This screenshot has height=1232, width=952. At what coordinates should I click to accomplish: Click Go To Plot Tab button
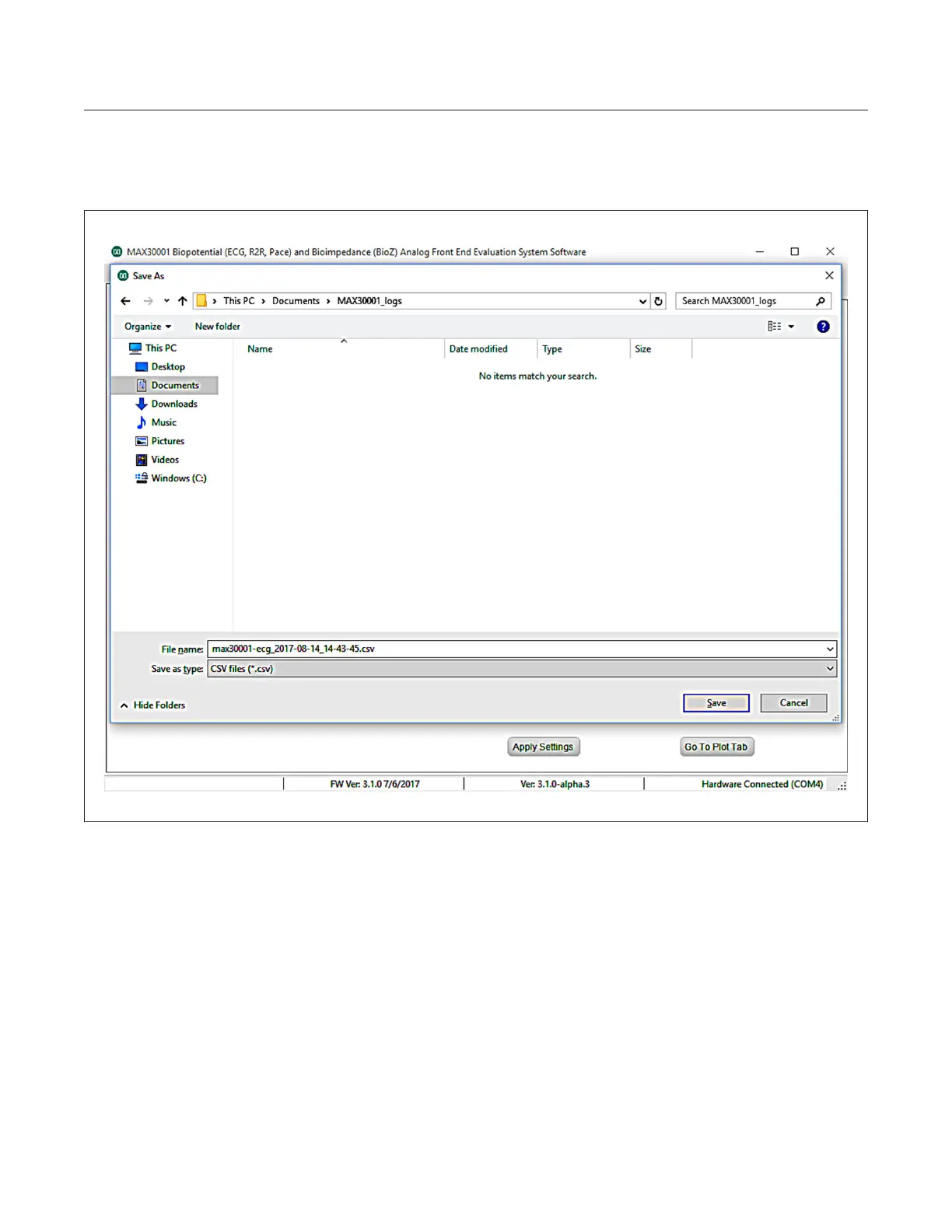tap(716, 747)
